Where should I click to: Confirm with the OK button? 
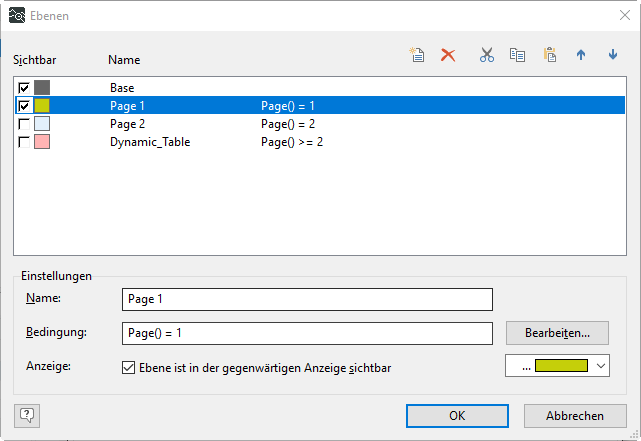coord(456,416)
